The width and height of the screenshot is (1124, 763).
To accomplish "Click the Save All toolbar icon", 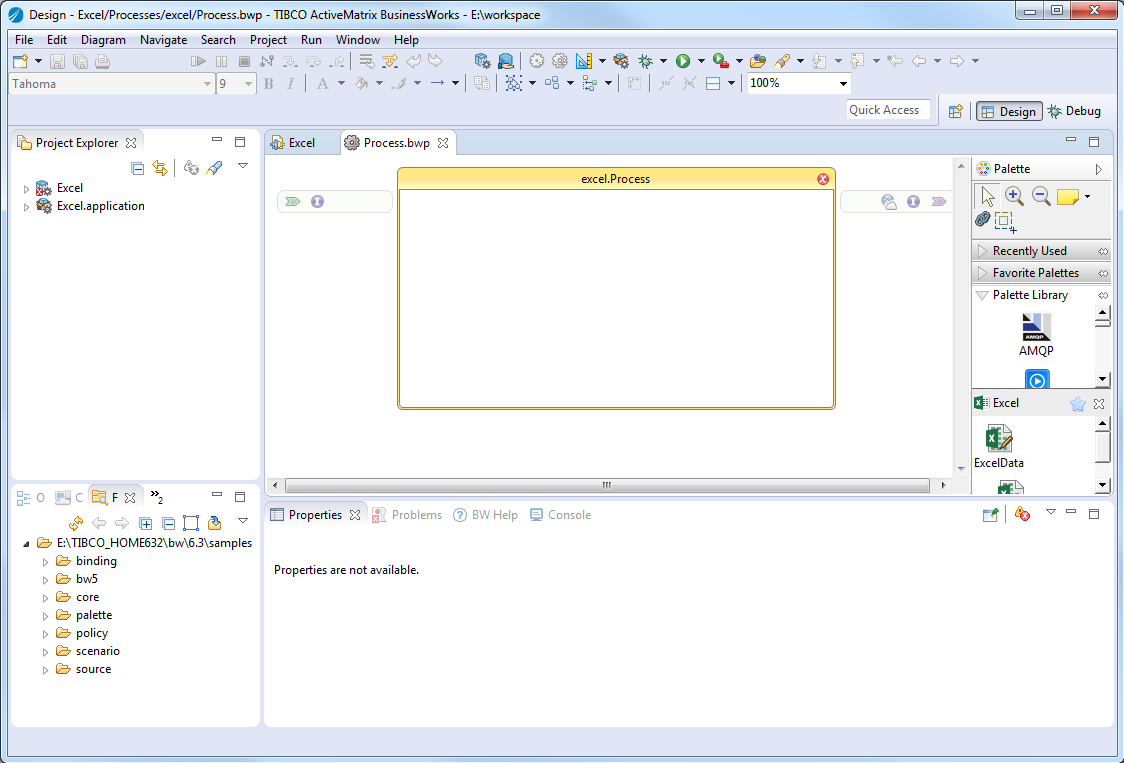I will tap(80, 62).
